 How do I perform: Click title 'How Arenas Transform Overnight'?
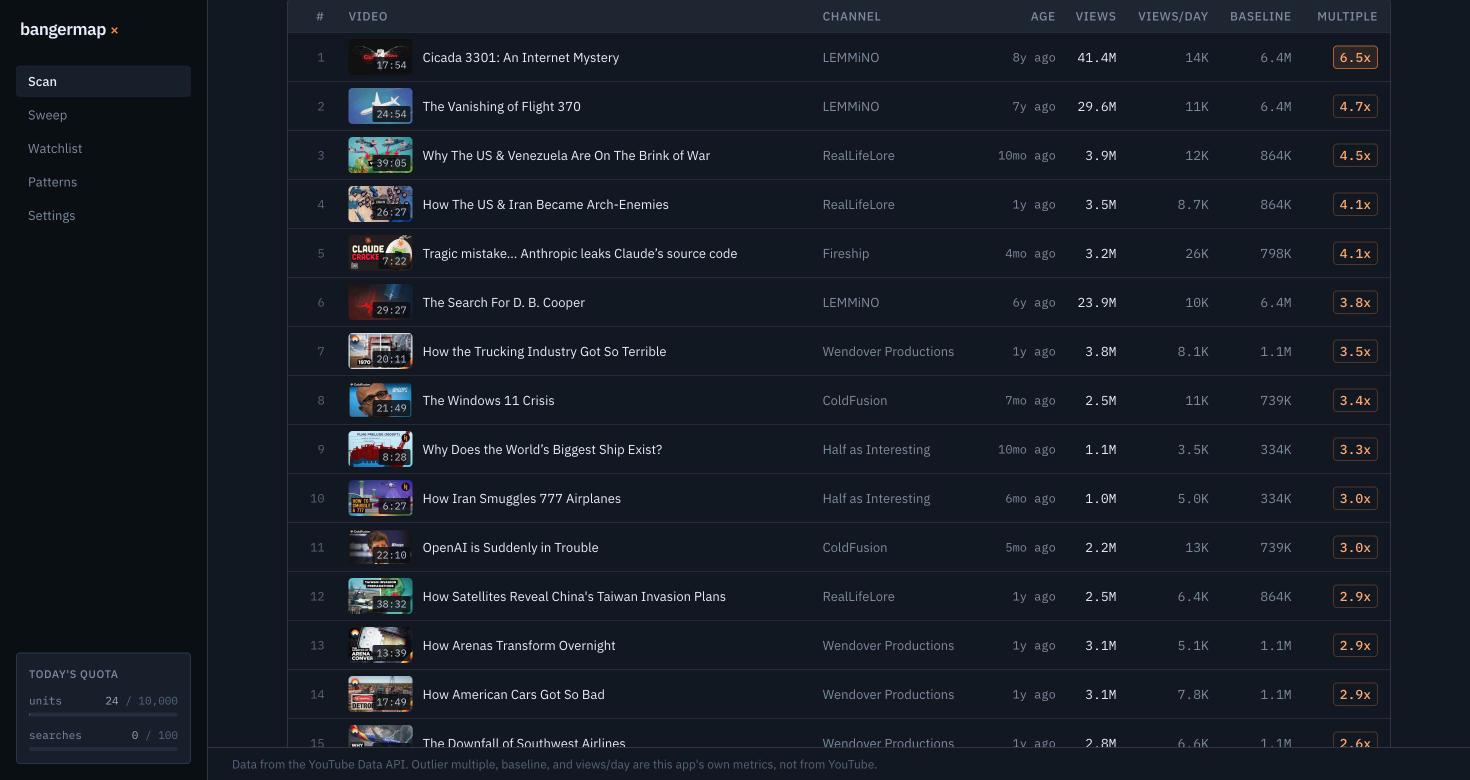click(519, 645)
